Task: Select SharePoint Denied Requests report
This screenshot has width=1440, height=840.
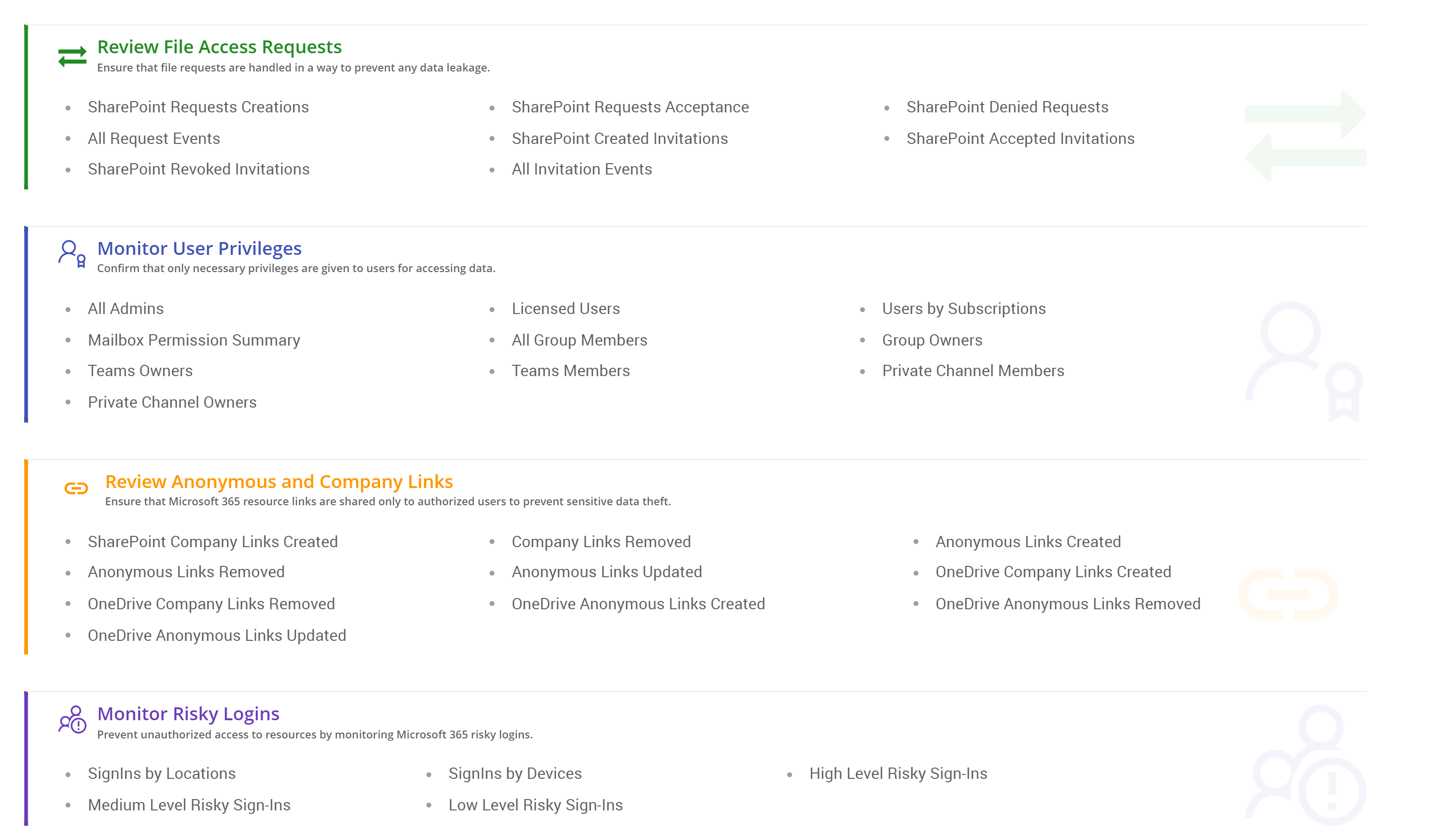Action: (x=1007, y=107)
